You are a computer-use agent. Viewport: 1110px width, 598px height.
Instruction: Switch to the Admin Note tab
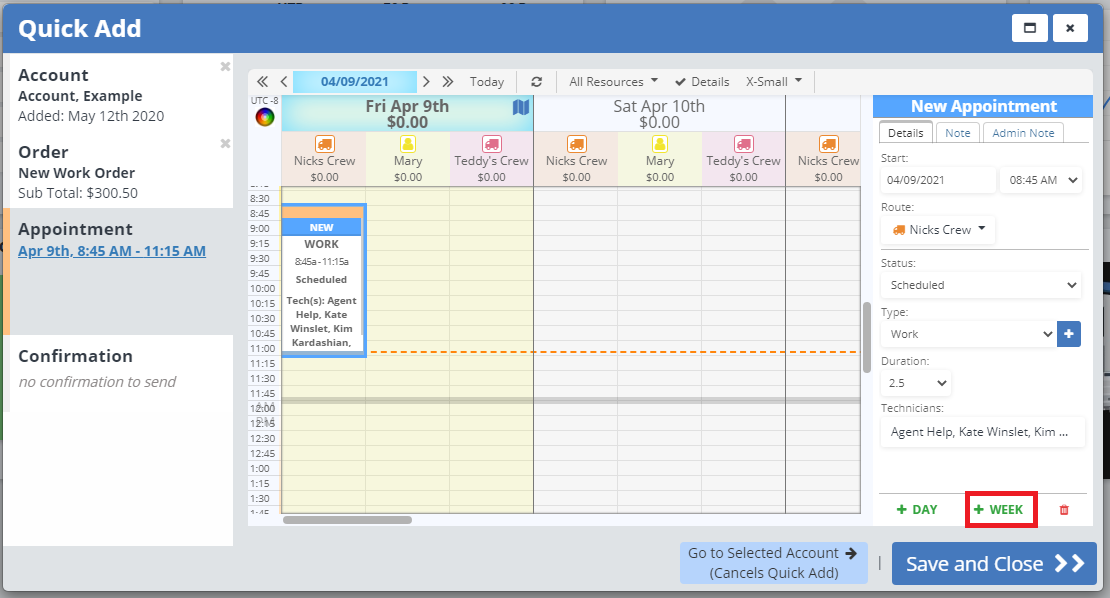tap(1022, 133)
